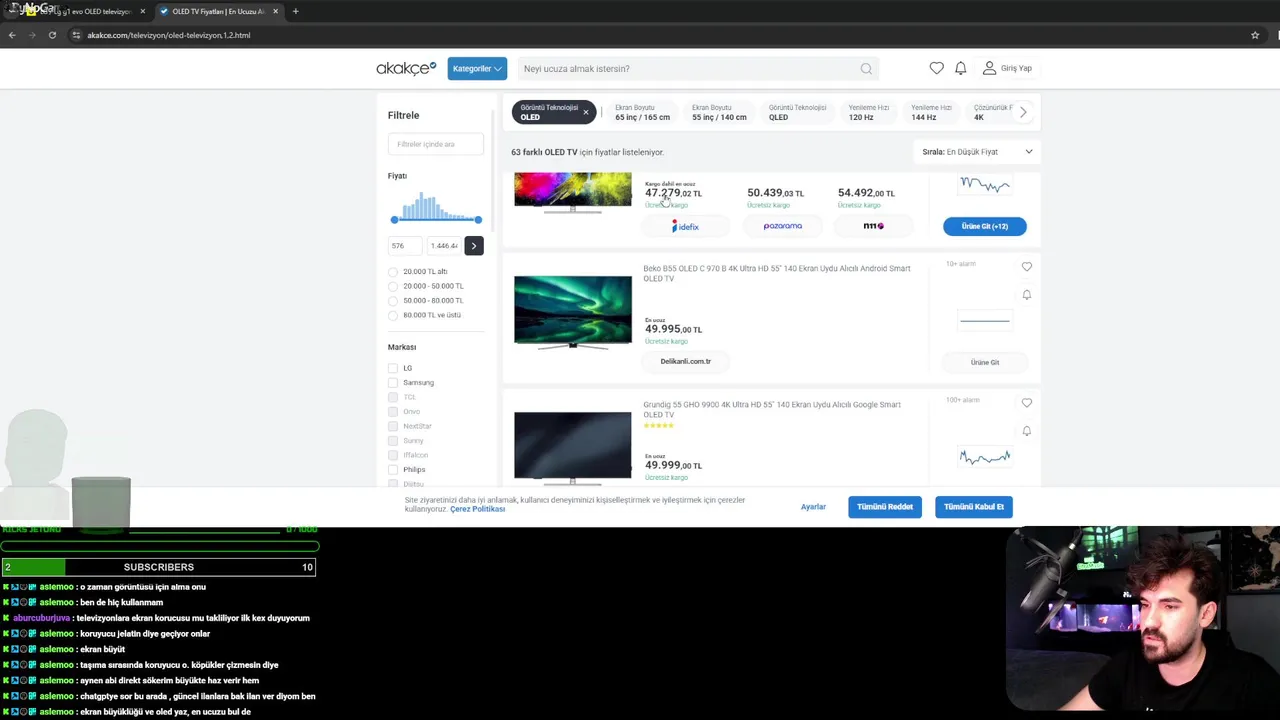Check the NextStar brand filter
The width and height of the screenshot is (1280, 720).
tap(393, 426)
